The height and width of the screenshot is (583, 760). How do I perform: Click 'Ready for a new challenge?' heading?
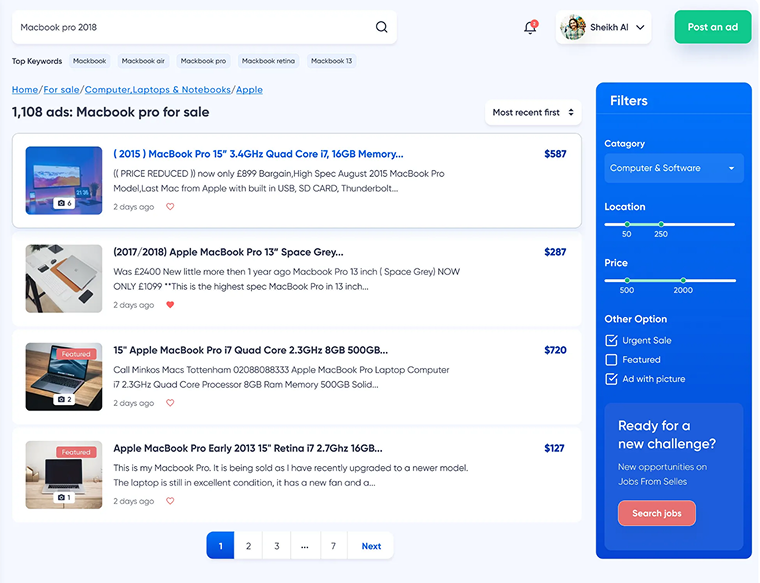[666, 435]
